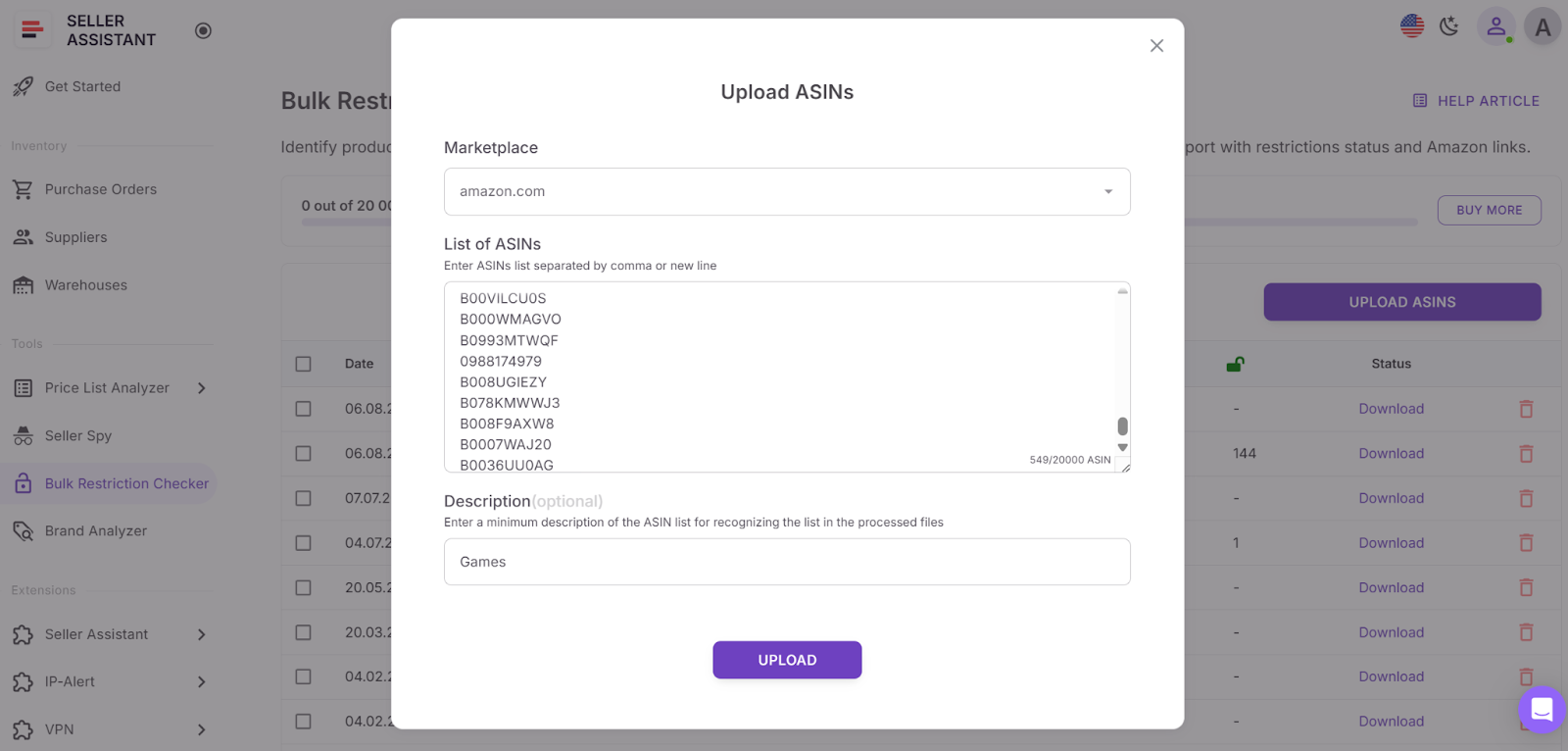
Task: Enable dark mode with the moon icon
Action: click(1448, 25)
